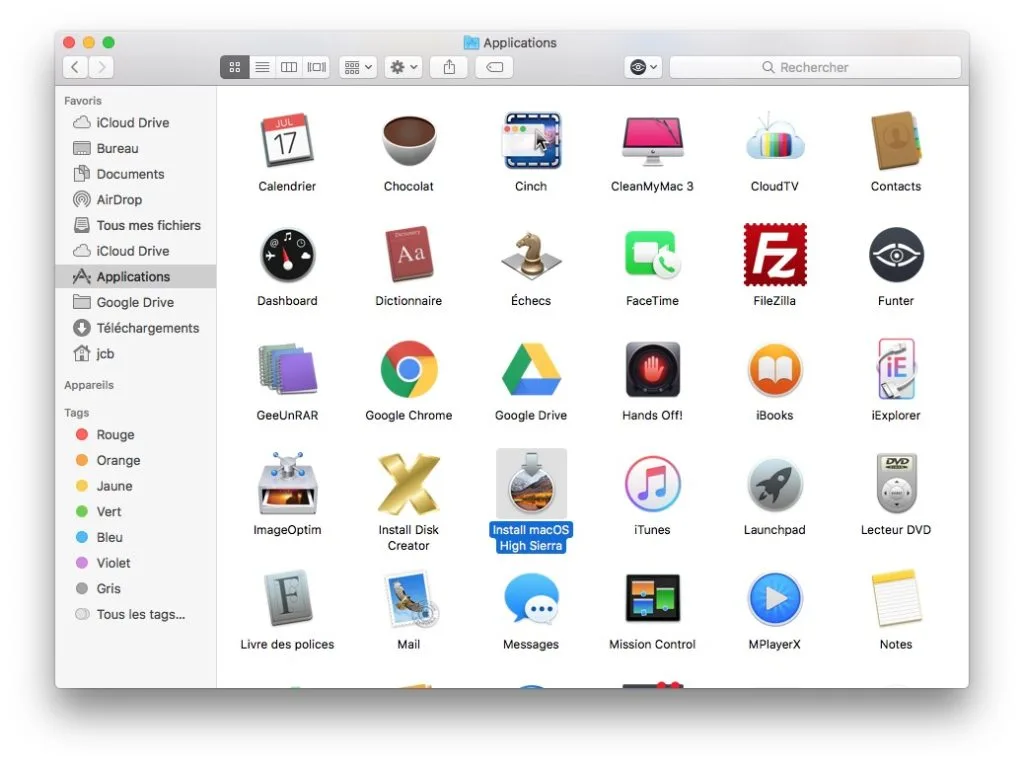
Task: Open Tous mes fichiers in sidebar
Action: pyautogui.click(x=135, y=225)
